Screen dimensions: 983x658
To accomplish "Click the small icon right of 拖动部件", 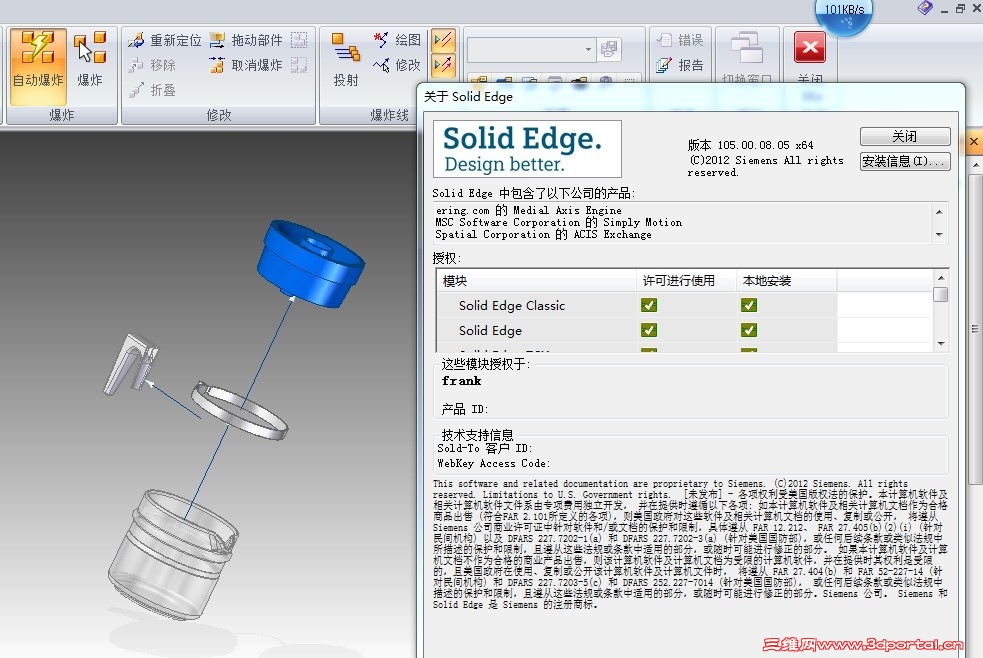I will 300,40.
